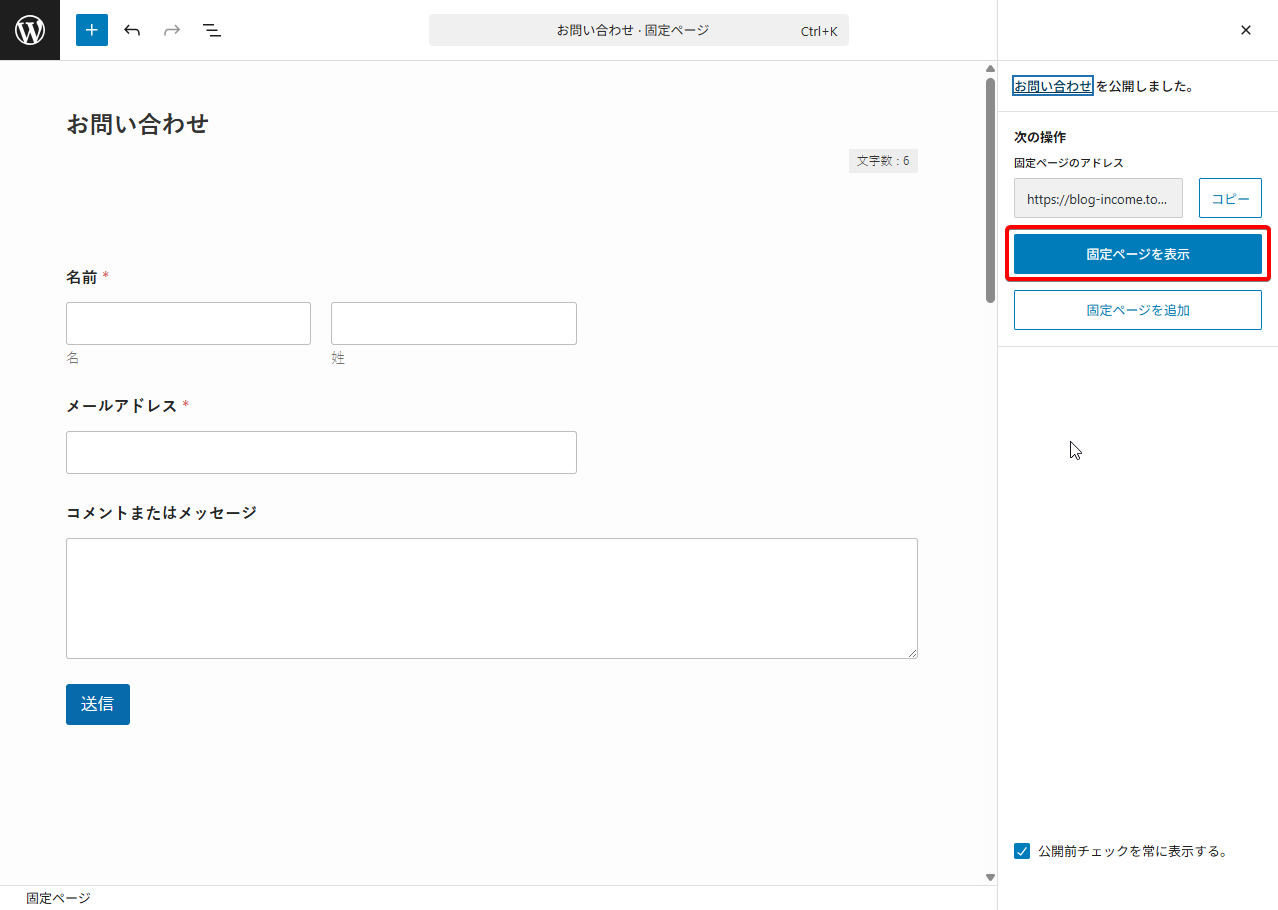Image resolution: width=1278 pixels, height=910 pixels.
Task: Open the document overview list icon
Action: pos(212,30)
